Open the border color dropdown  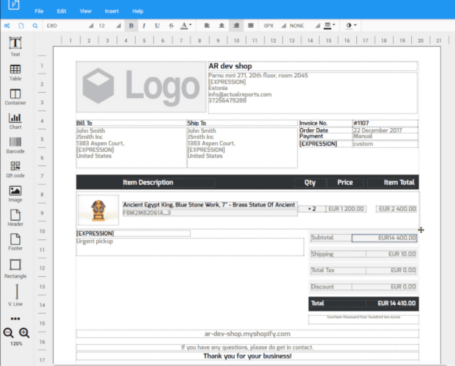(x=329, y=26)
